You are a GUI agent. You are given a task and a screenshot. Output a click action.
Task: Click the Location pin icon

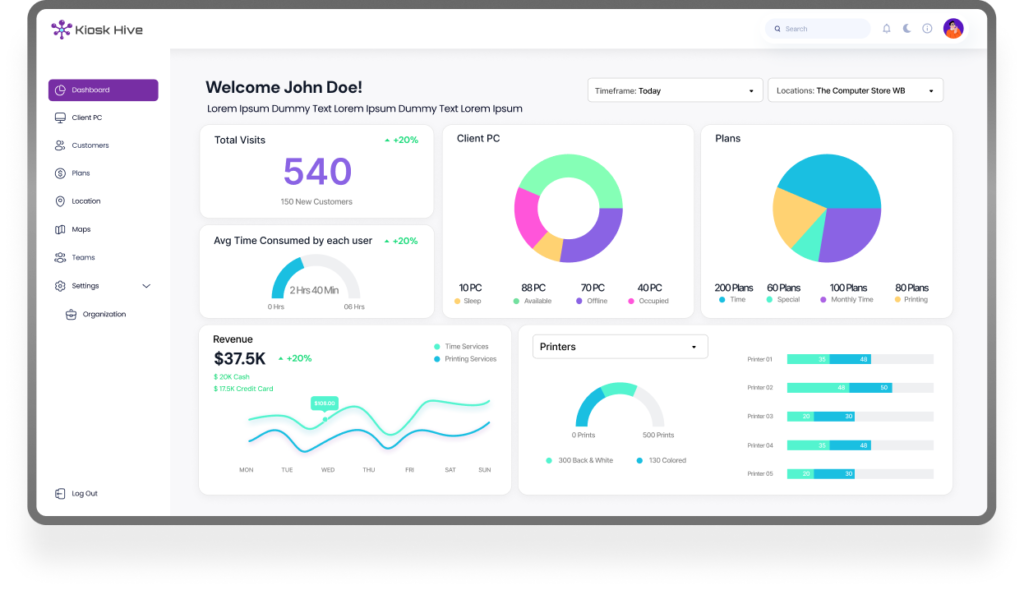60,202
